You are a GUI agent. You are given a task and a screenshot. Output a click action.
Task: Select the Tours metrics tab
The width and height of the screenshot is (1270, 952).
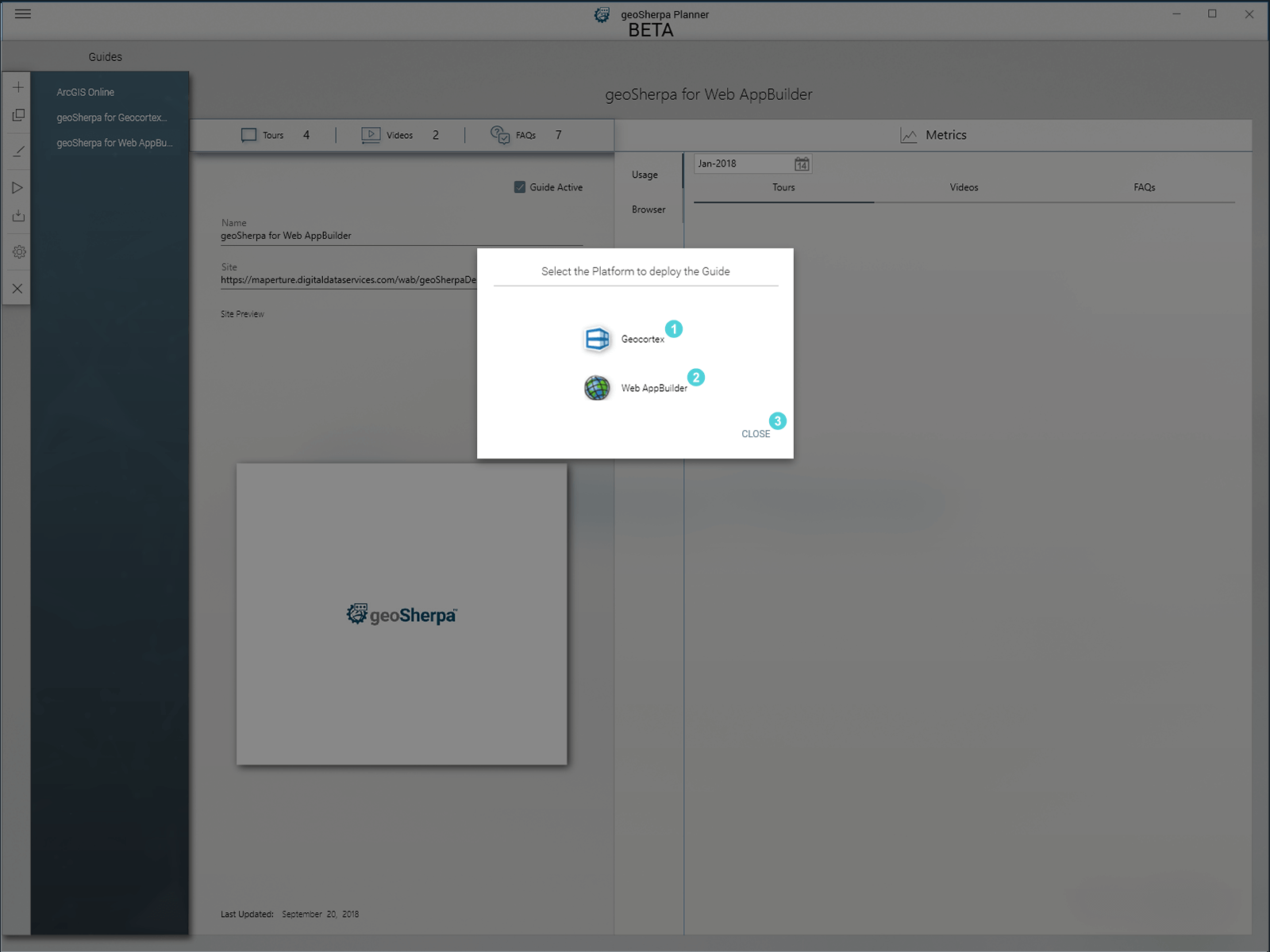pyautogui.click(x=783, y=188)
